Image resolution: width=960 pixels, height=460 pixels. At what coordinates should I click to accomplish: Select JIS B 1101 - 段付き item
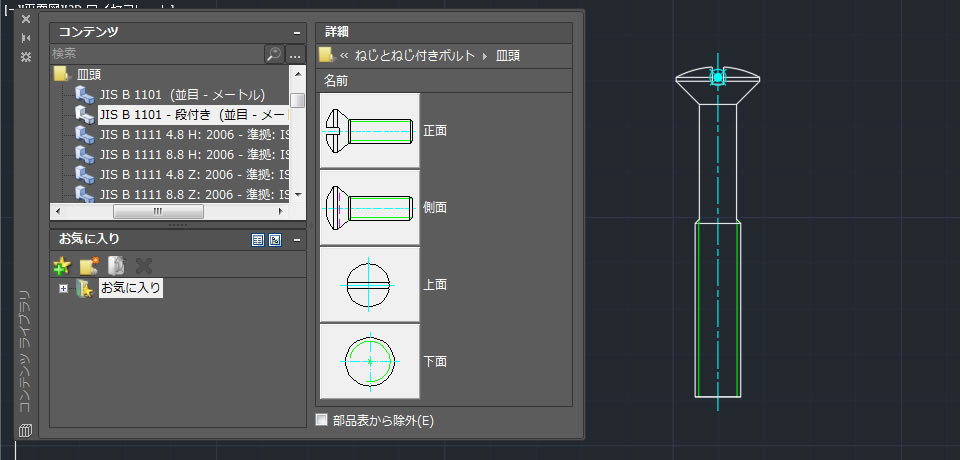pos(193,115)
